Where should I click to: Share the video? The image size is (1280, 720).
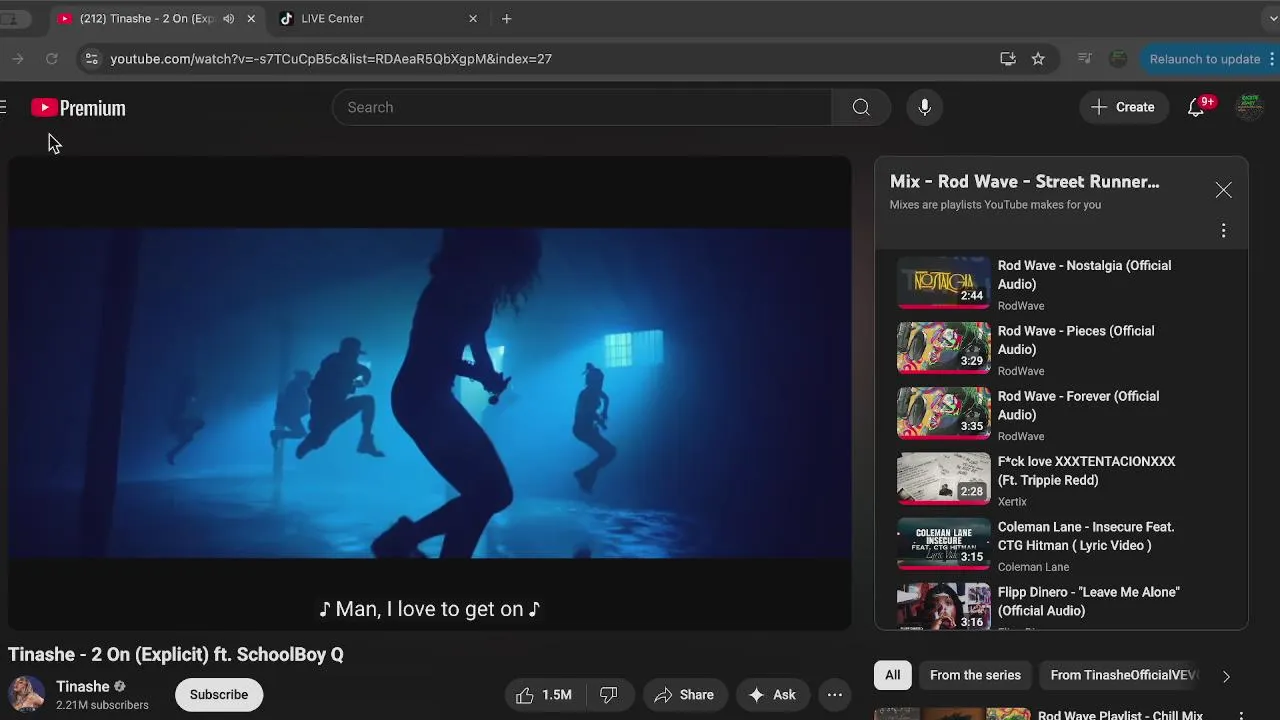(x=684, y=695)
